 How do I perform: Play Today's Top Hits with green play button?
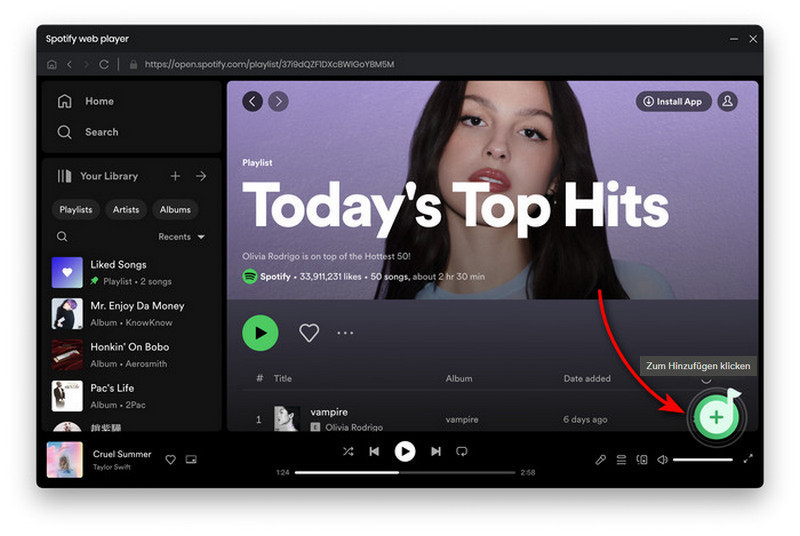pos(260,333)
